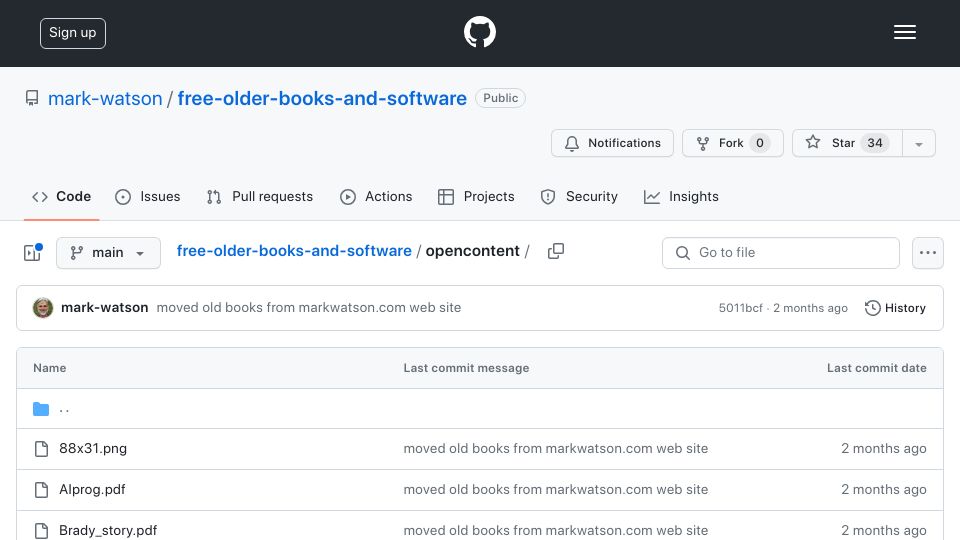Click the Notifications button
960x540 pixels.
point(612,143)
